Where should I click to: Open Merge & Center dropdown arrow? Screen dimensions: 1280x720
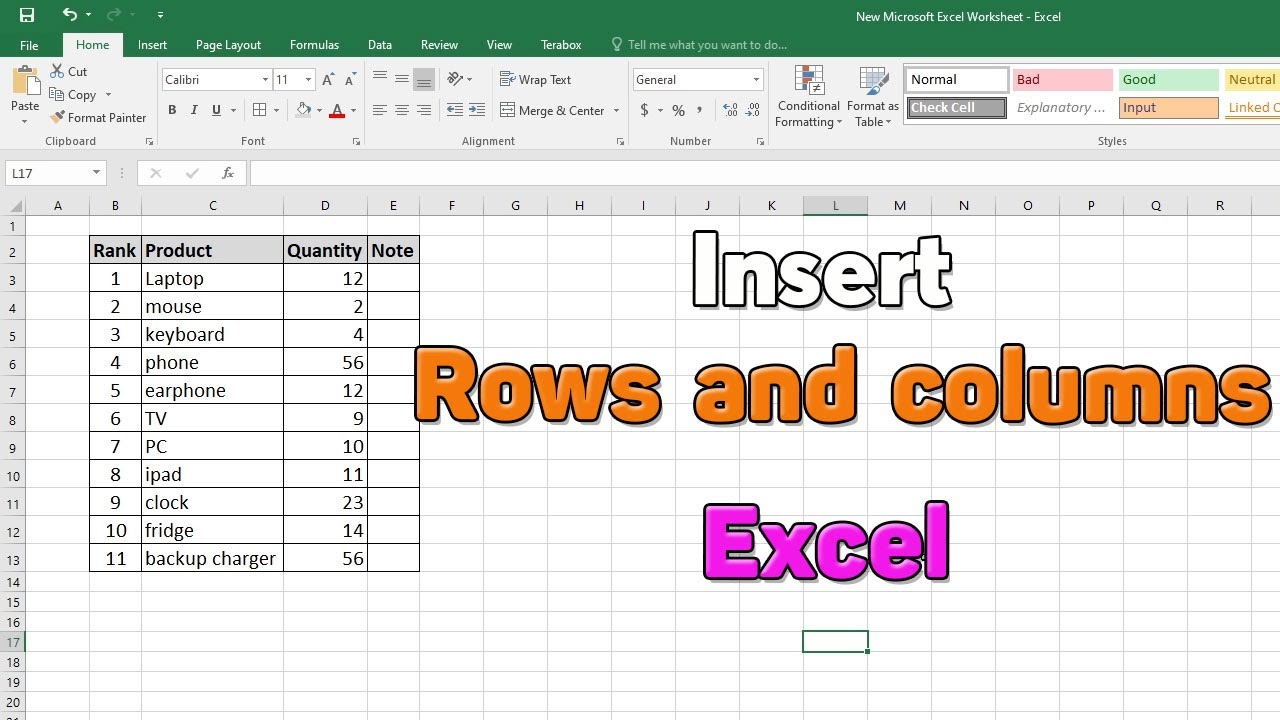click(x=616, y=111)
